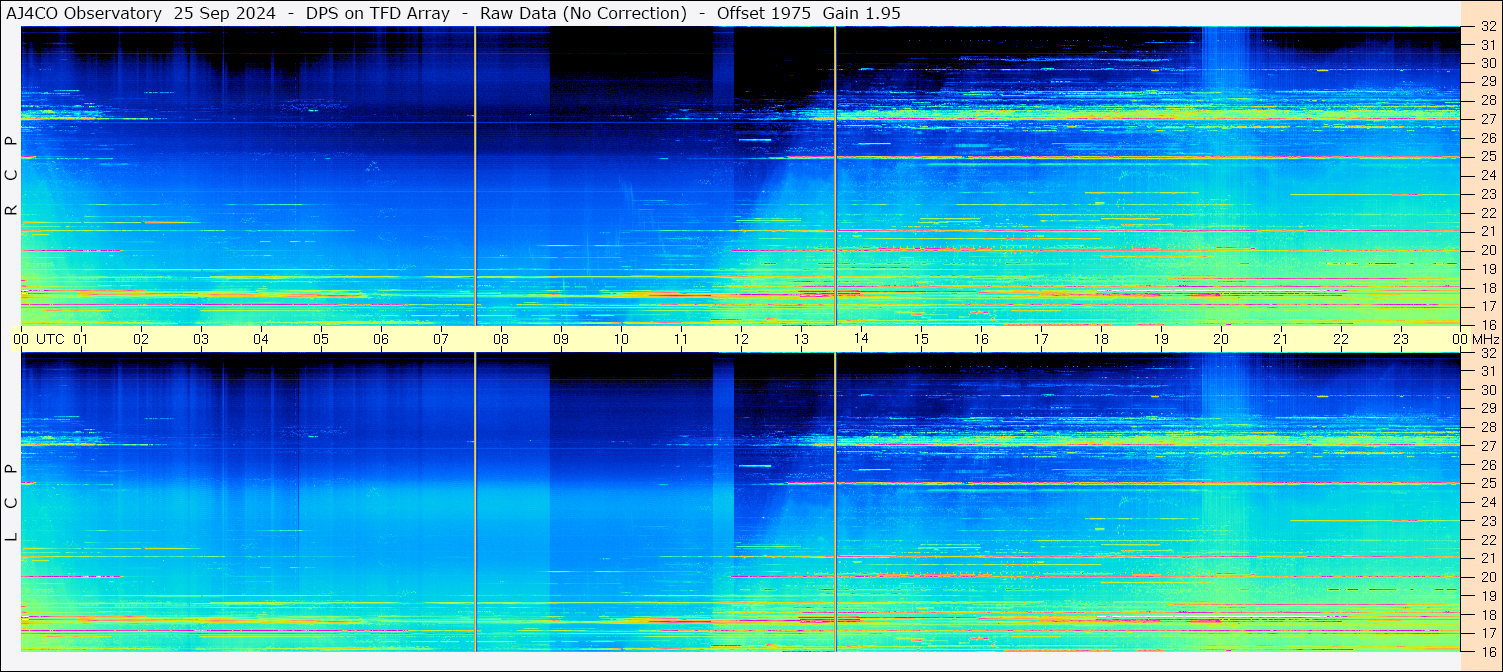This screenshot has height=672, width=1503.
Task: Select the '25 Sep 2024' date in the header
Action: (x=225, y=13)
